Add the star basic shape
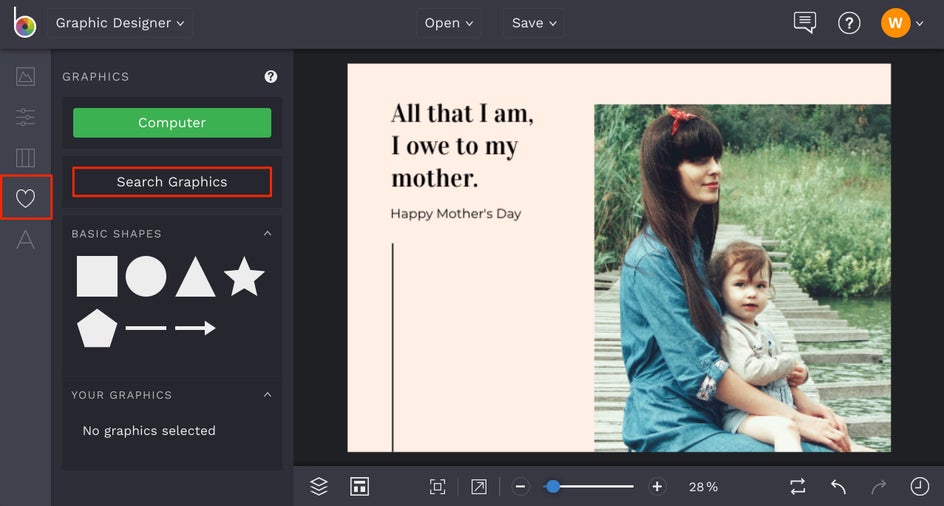The image size is (944, 506). 244,276
